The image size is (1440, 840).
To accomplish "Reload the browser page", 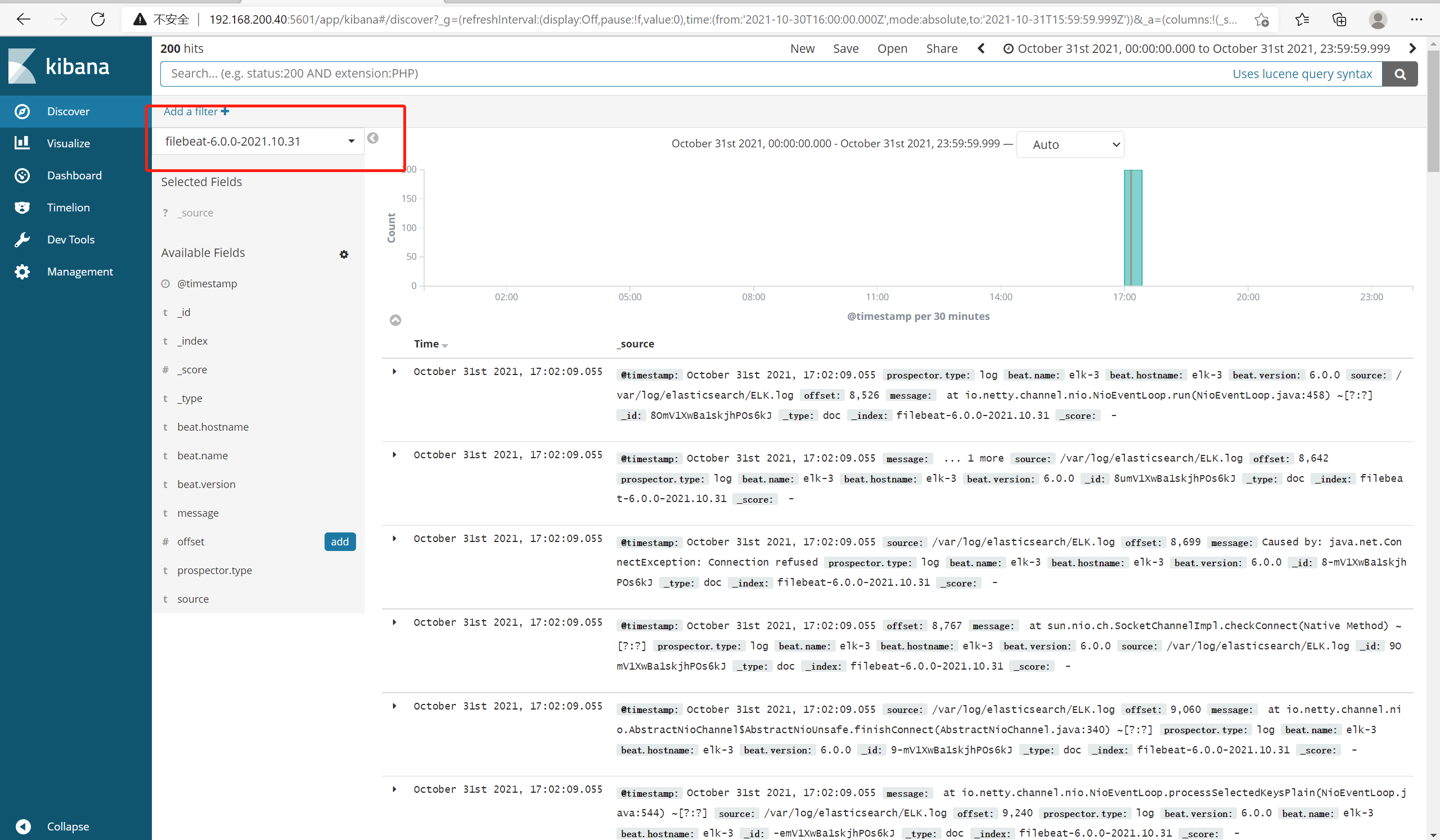I will (98, 20).
